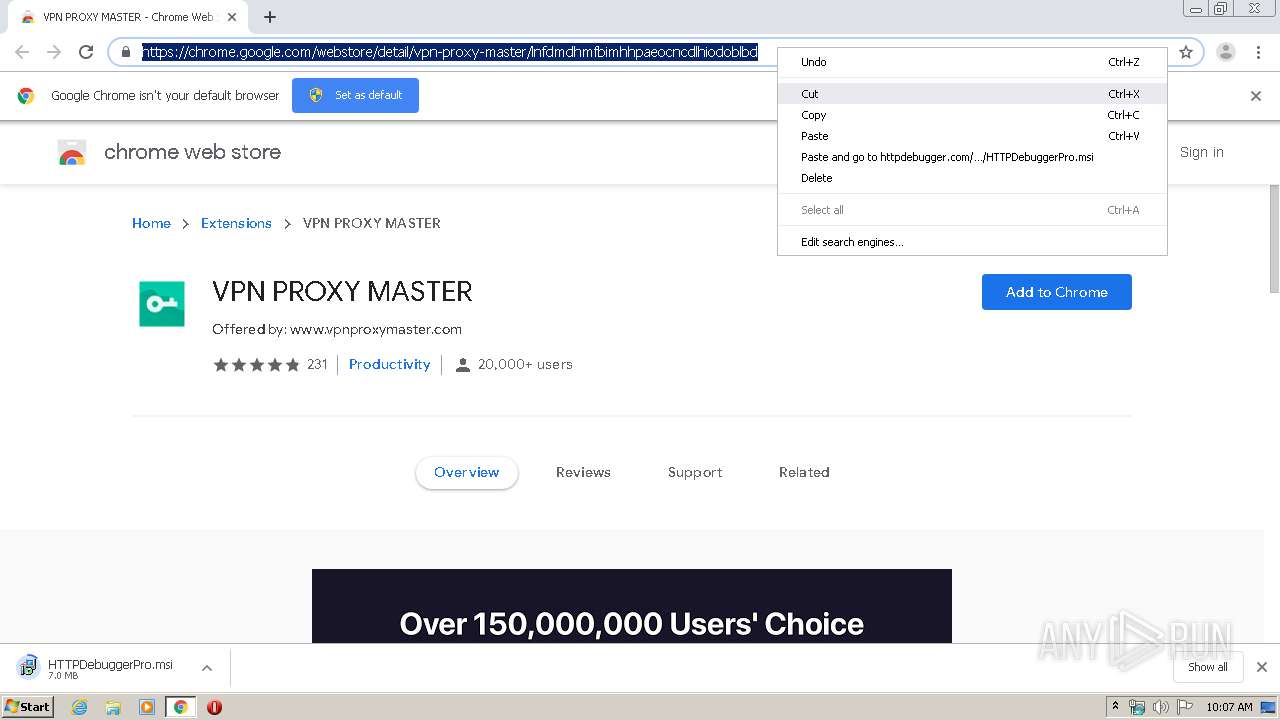The image size is (1280, 720).
Task: Open the Windows Start button
Action: click(x=27, y=707)
